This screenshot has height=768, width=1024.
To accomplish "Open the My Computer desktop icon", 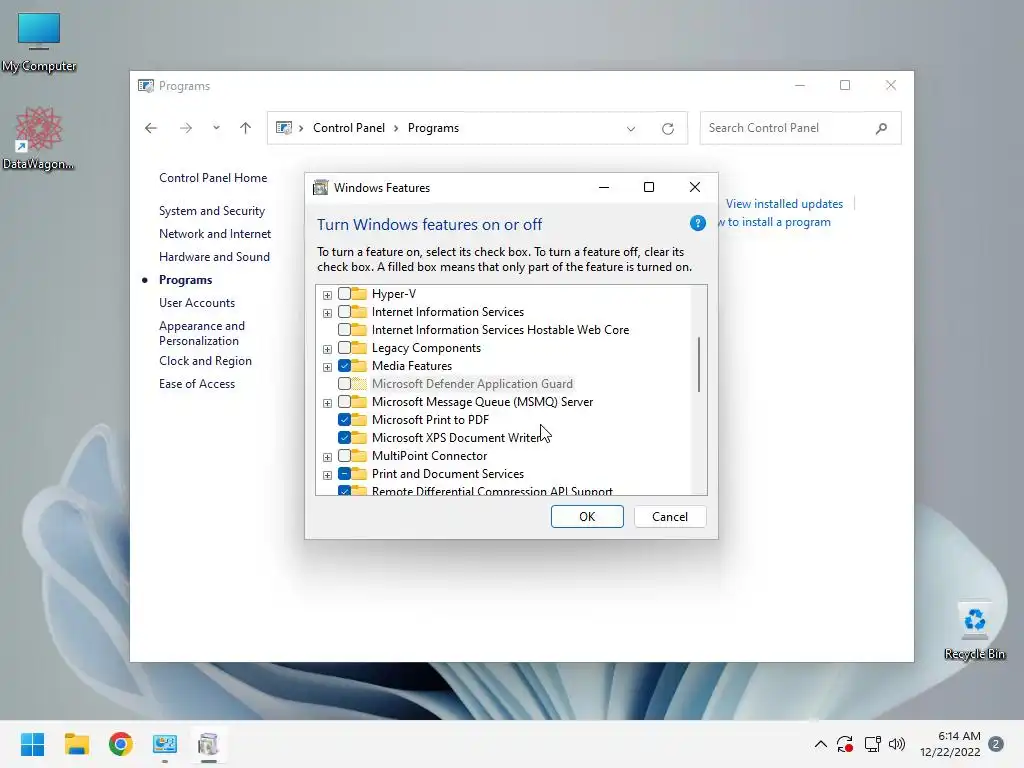I will 39,40.
